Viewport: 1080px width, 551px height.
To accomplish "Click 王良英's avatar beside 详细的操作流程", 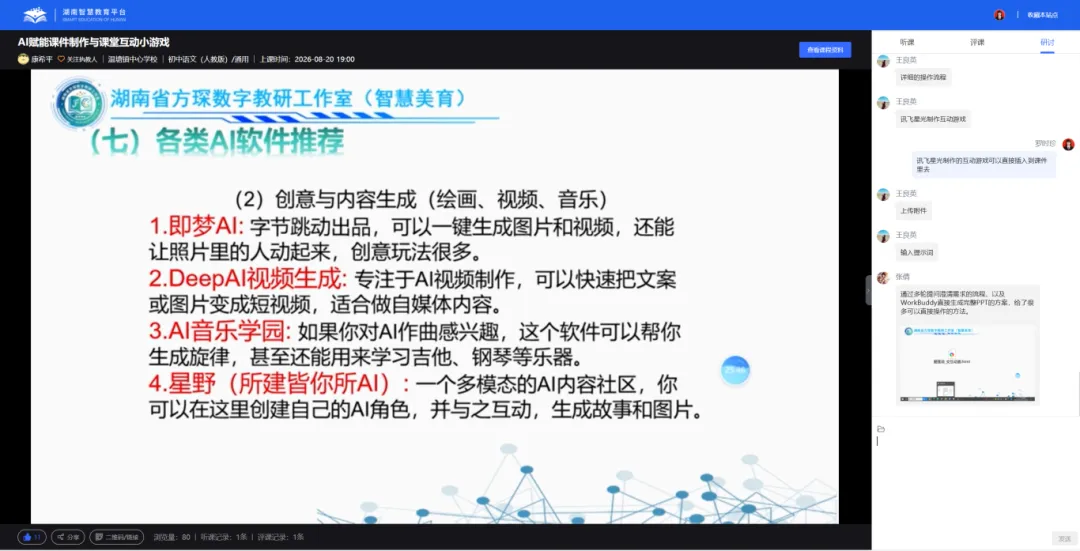I will 883,61.
